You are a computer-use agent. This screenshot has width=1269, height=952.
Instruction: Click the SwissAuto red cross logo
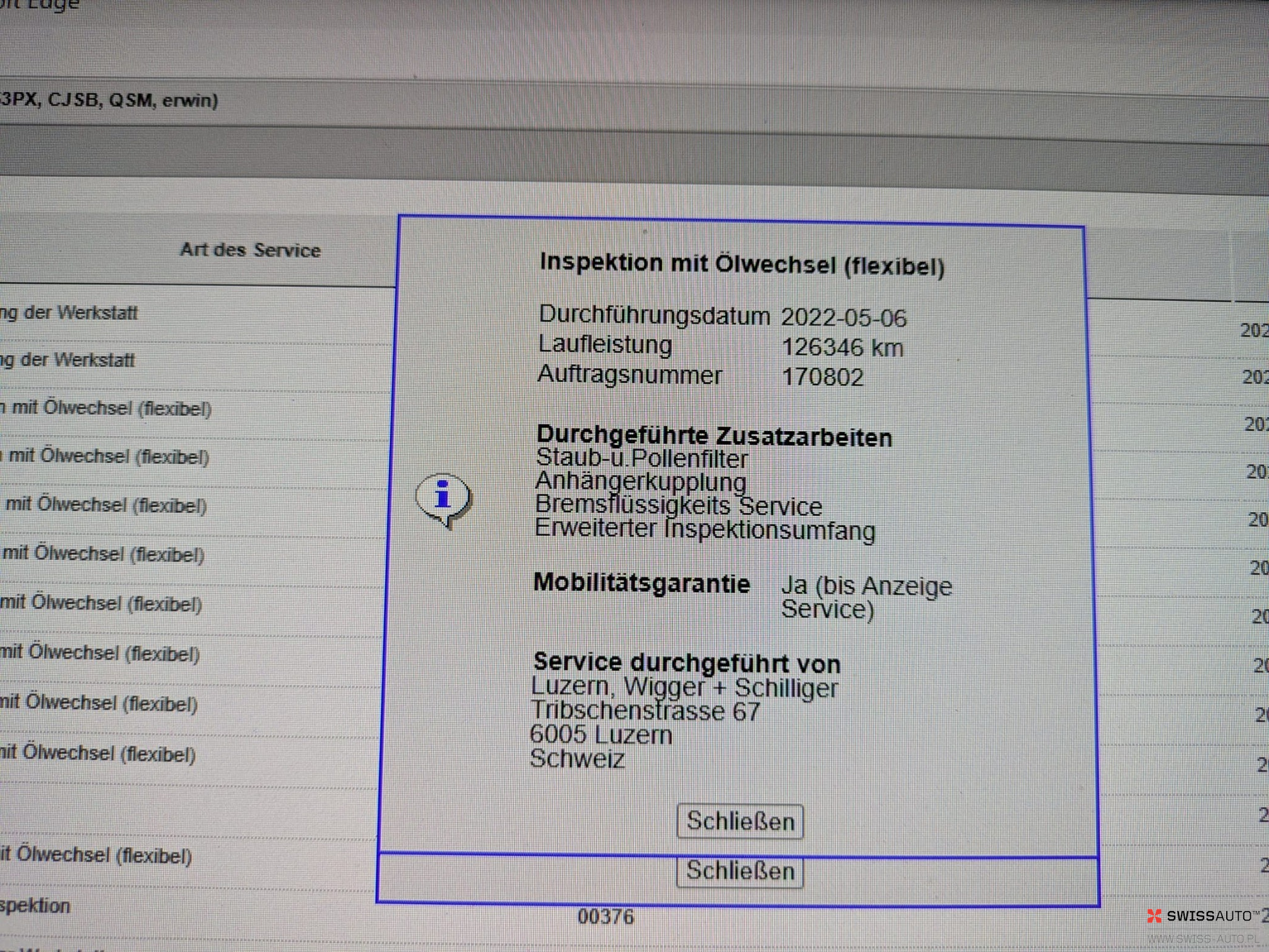(1154, 916)
